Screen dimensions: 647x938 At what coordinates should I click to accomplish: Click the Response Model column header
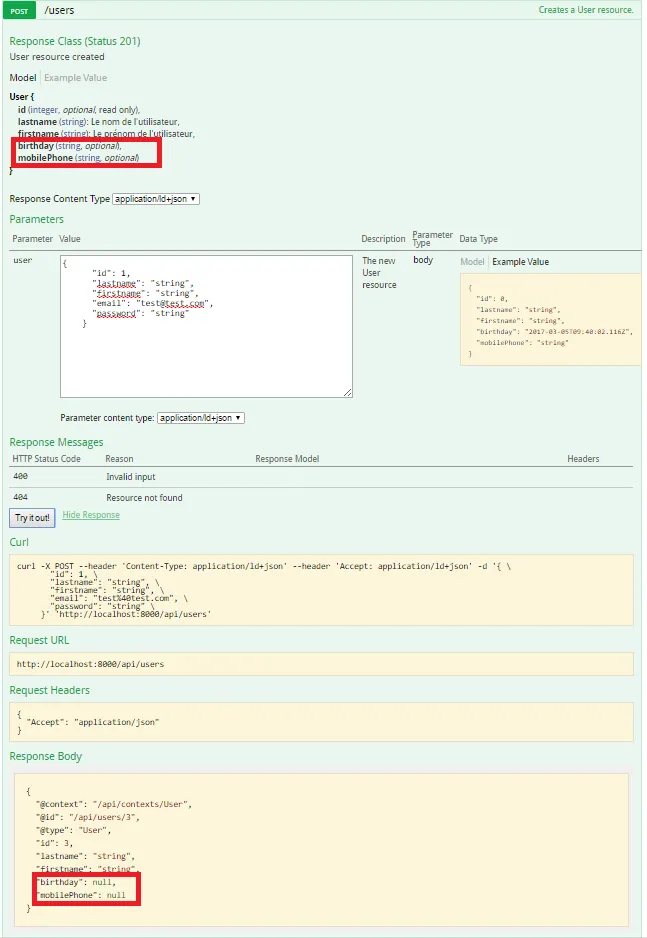287,459
